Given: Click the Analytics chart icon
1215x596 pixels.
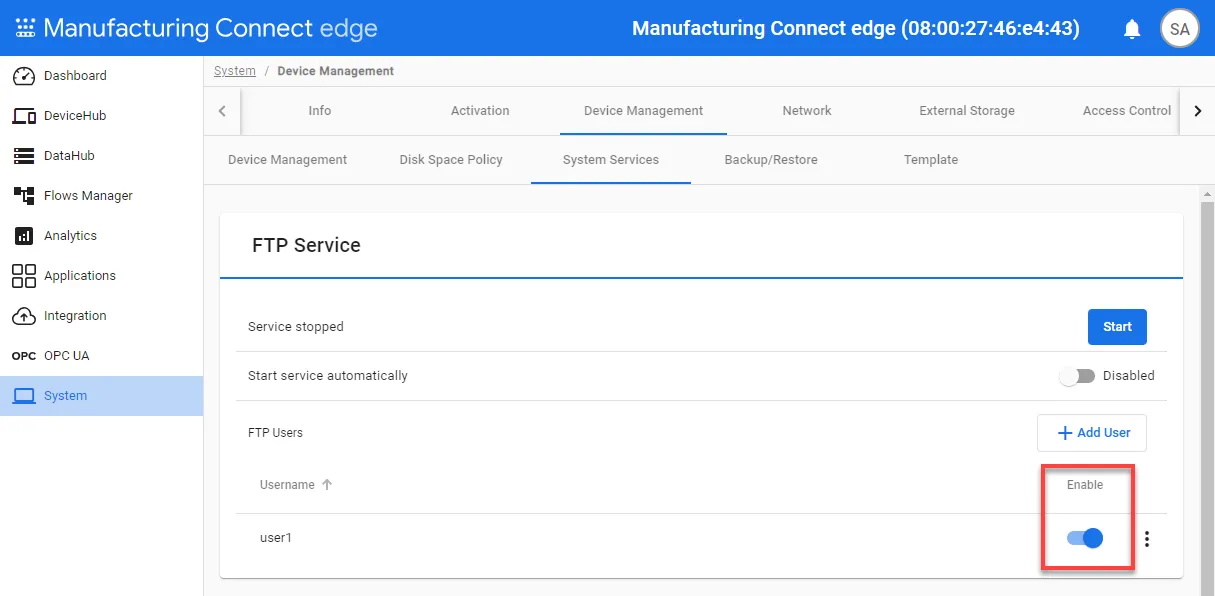Looking at the screenshot, I should pos(24,236).
